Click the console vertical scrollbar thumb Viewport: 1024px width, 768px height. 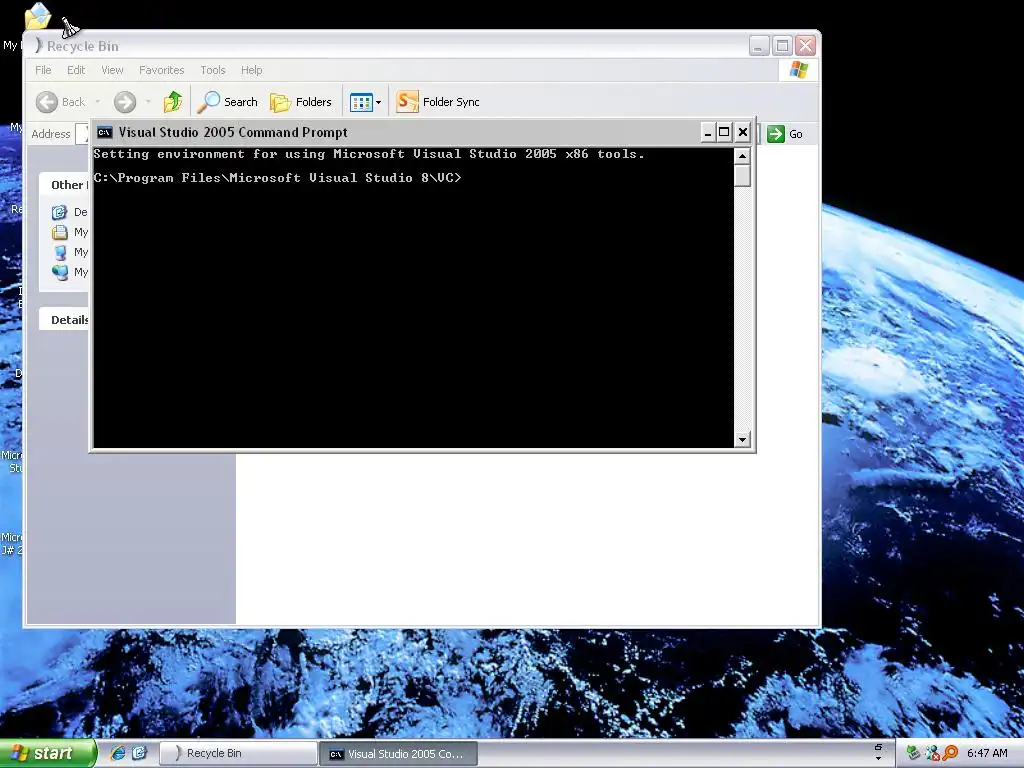click(x=742, y=176)
